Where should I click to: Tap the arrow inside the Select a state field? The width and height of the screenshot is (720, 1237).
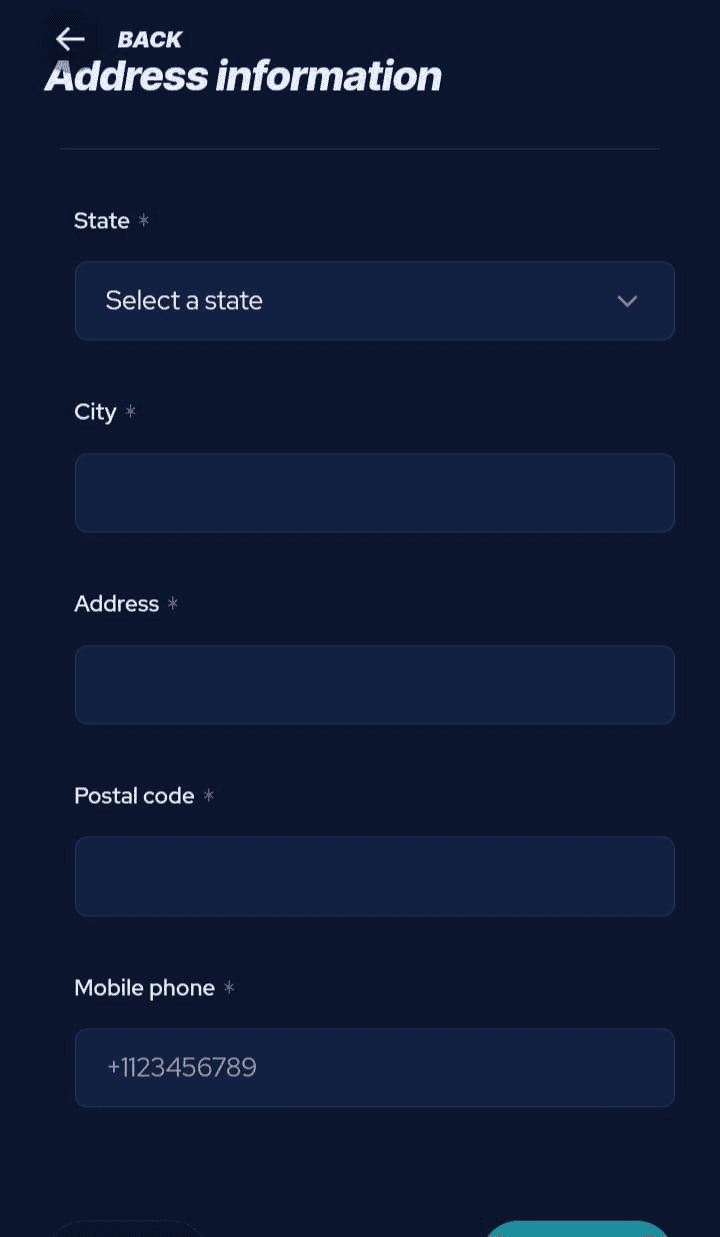coord(627,301)
